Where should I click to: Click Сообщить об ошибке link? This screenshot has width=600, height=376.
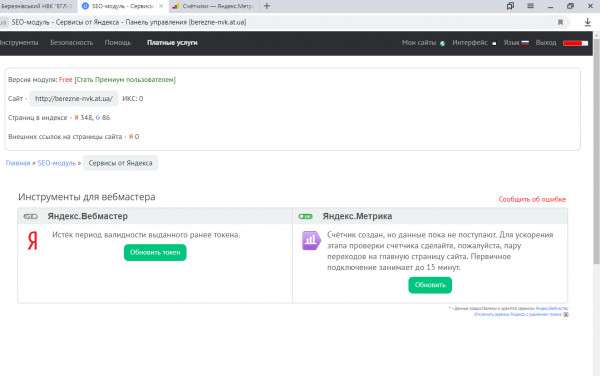point(532,199)
